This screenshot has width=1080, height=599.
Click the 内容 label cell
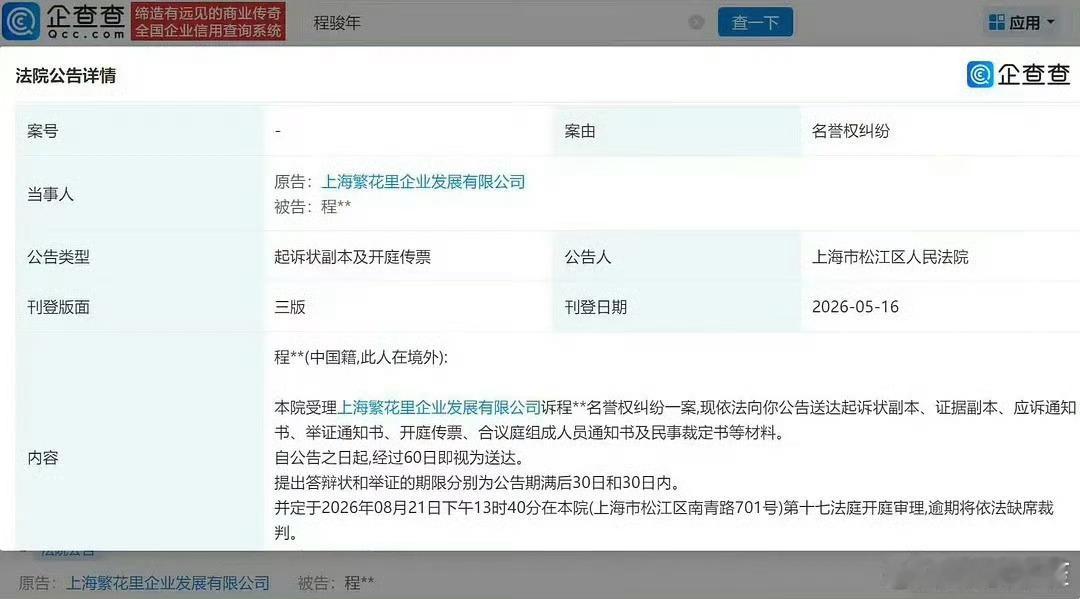pos(139,441)
